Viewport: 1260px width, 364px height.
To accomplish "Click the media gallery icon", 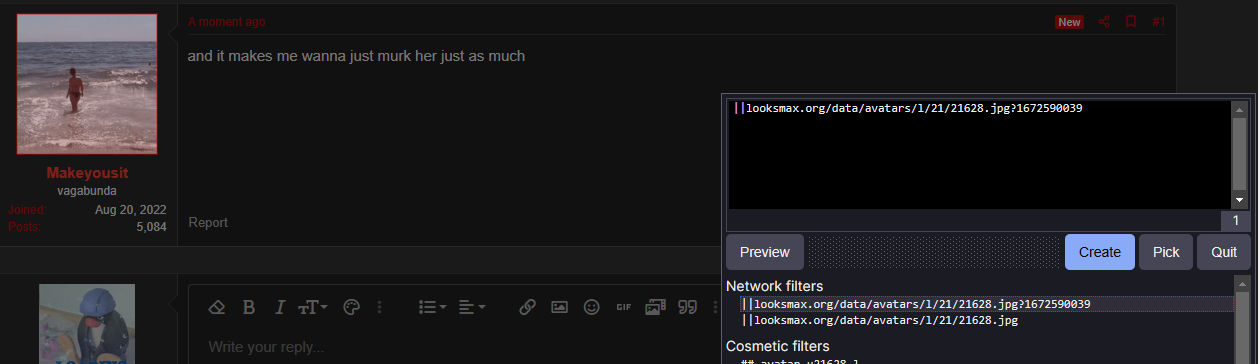I will (x=655, y=307).
